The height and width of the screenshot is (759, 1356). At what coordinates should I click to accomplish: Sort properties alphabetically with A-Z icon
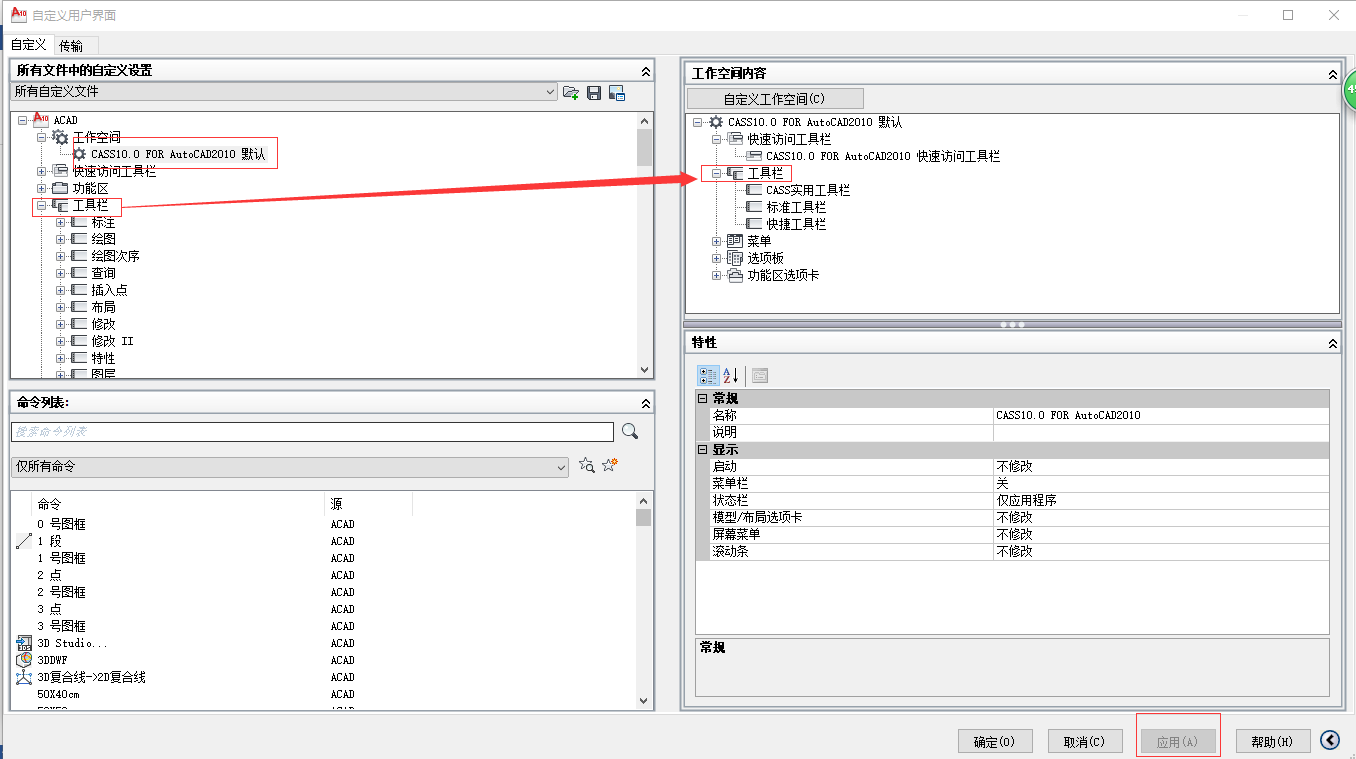(730, 375)
